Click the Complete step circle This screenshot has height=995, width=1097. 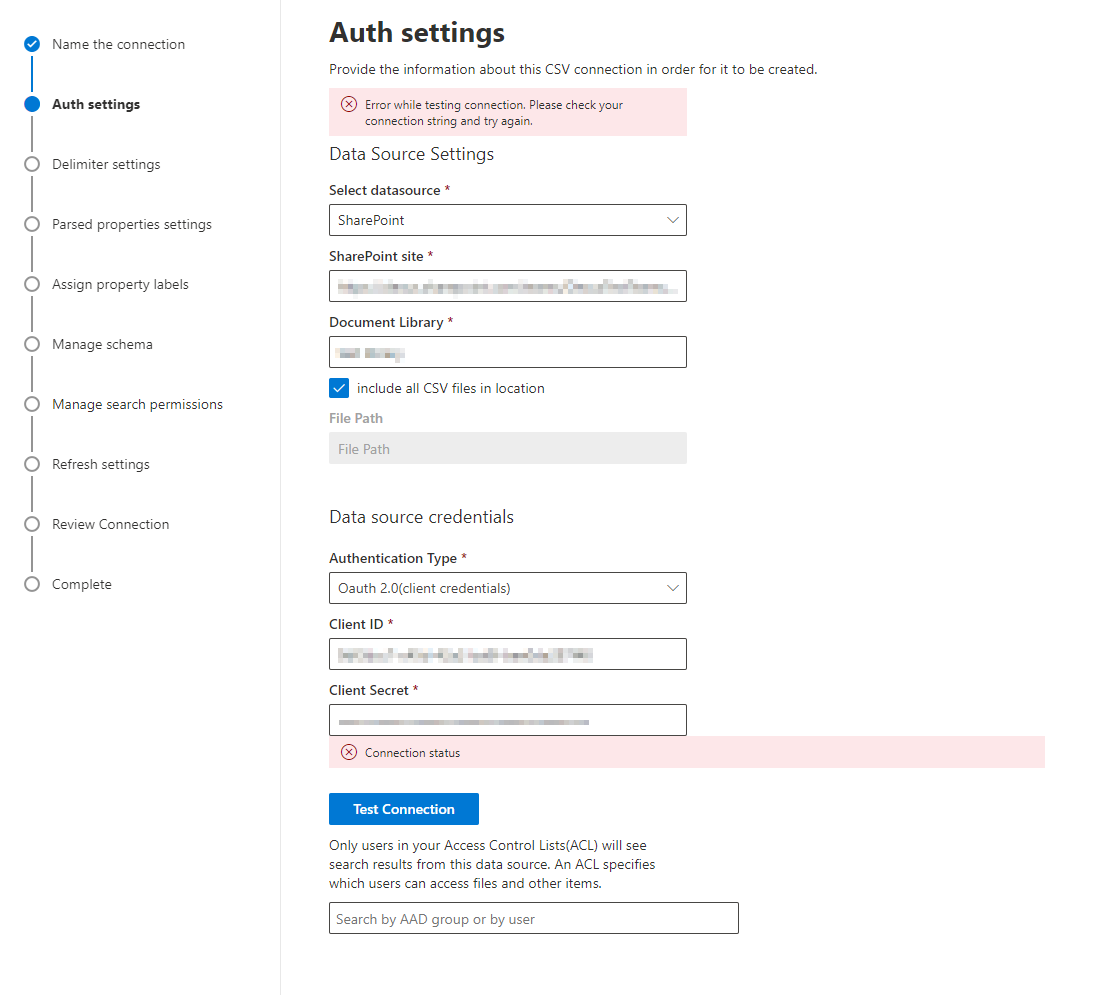[31, 584]
